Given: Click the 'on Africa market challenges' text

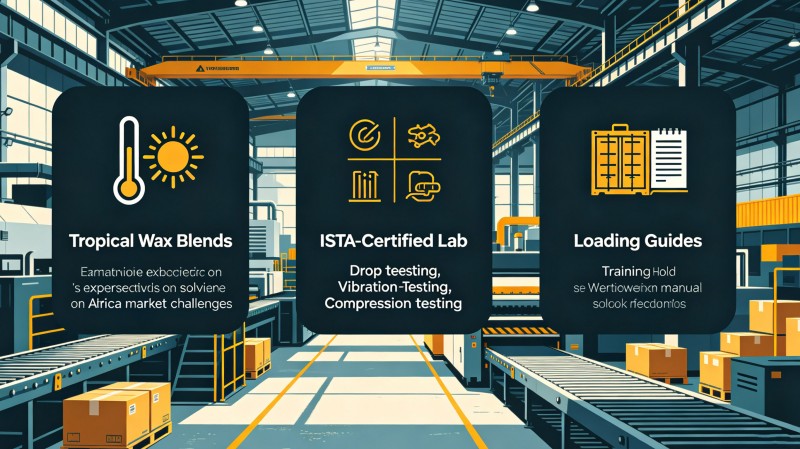Looking at the screenshot, I should click(x=152, y=304).
